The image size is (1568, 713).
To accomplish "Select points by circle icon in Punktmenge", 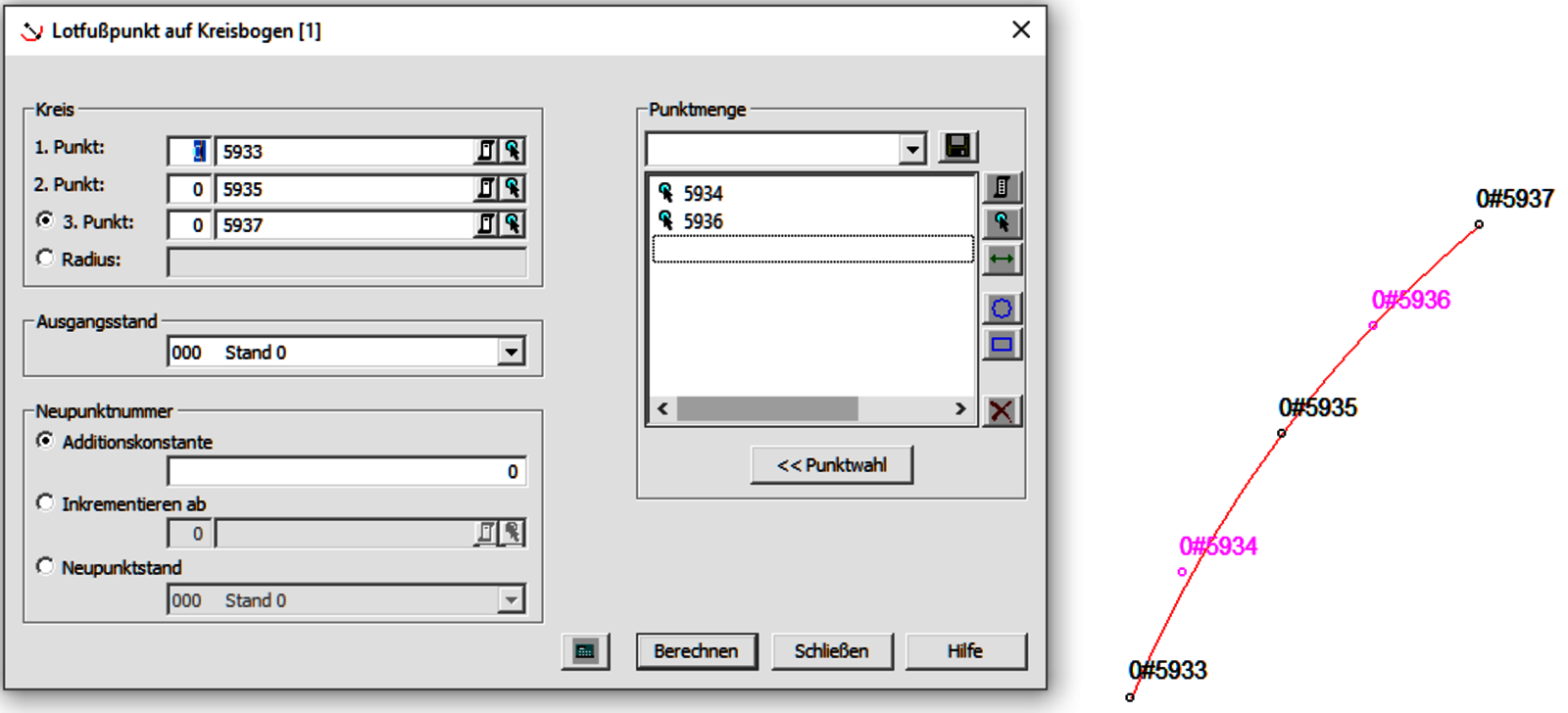I will coord(1001,309).
